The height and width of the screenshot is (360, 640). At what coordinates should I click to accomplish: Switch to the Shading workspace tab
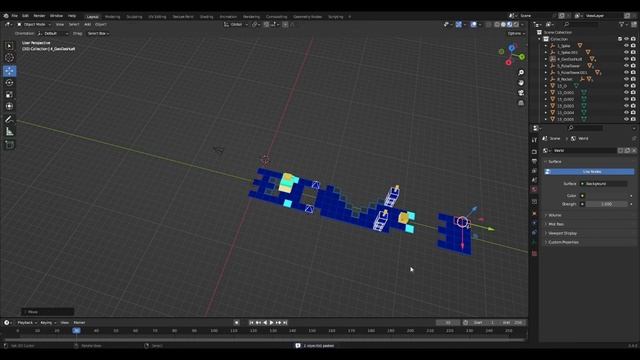[x=206, y=17]
